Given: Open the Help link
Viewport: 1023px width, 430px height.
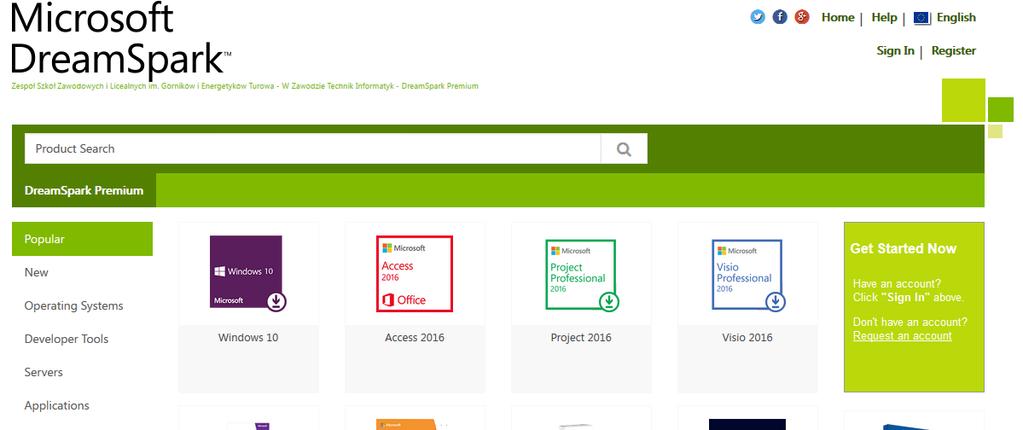Looking at the screenshot, I should 884,18.
